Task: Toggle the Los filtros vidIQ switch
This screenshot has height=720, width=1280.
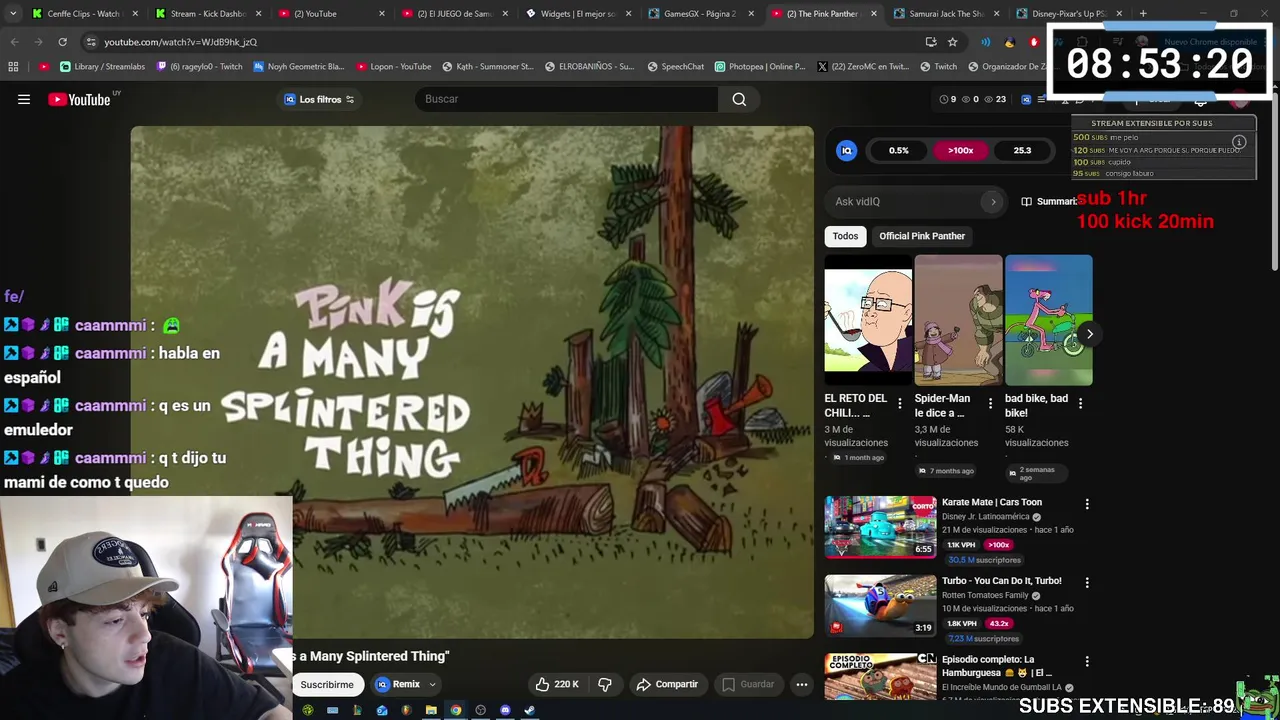Action: (350, 99)
